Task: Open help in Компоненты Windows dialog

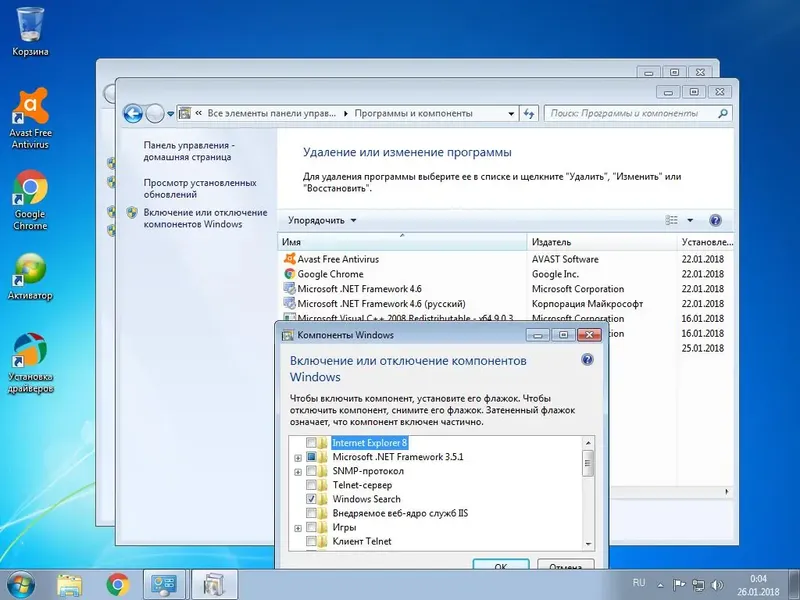Action: 587,360
